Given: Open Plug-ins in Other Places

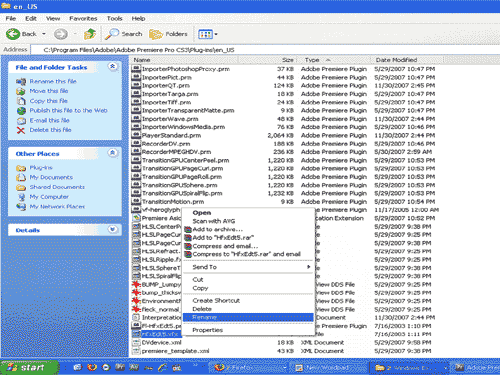Looking at the screenshot, I should click(x=41, y=168).
